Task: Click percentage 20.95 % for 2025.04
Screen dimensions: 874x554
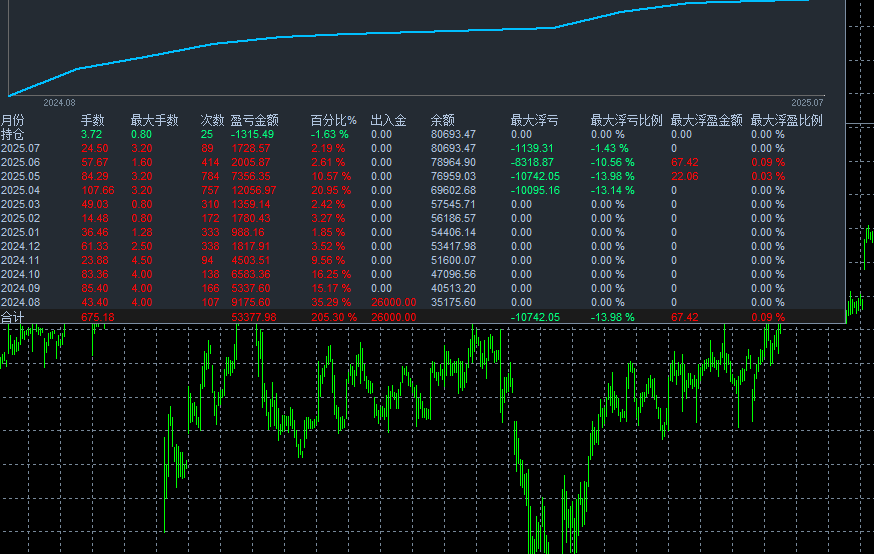Action: pyautogui.click(x=331, y=191)
